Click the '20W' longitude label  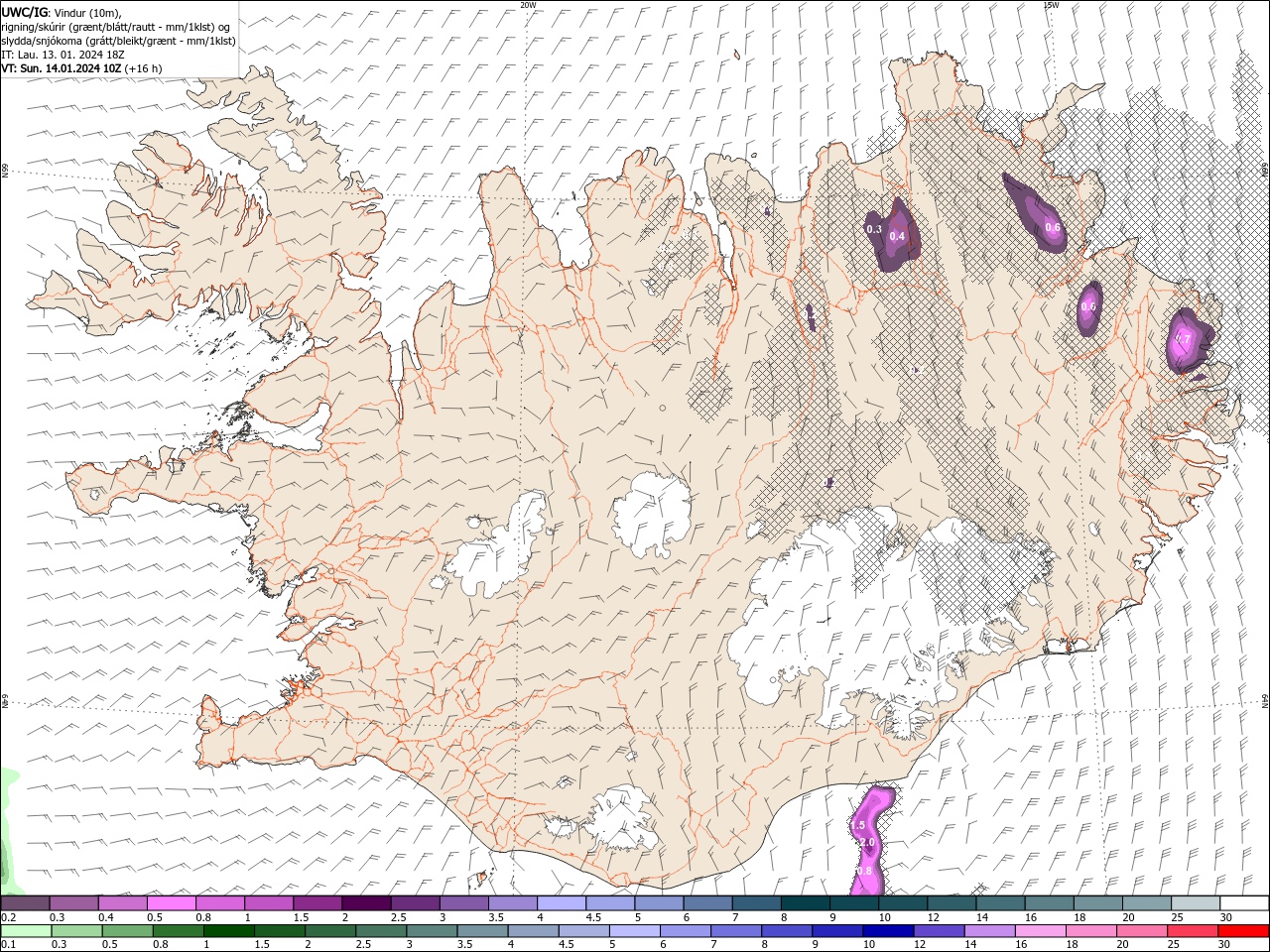(528, 5)
